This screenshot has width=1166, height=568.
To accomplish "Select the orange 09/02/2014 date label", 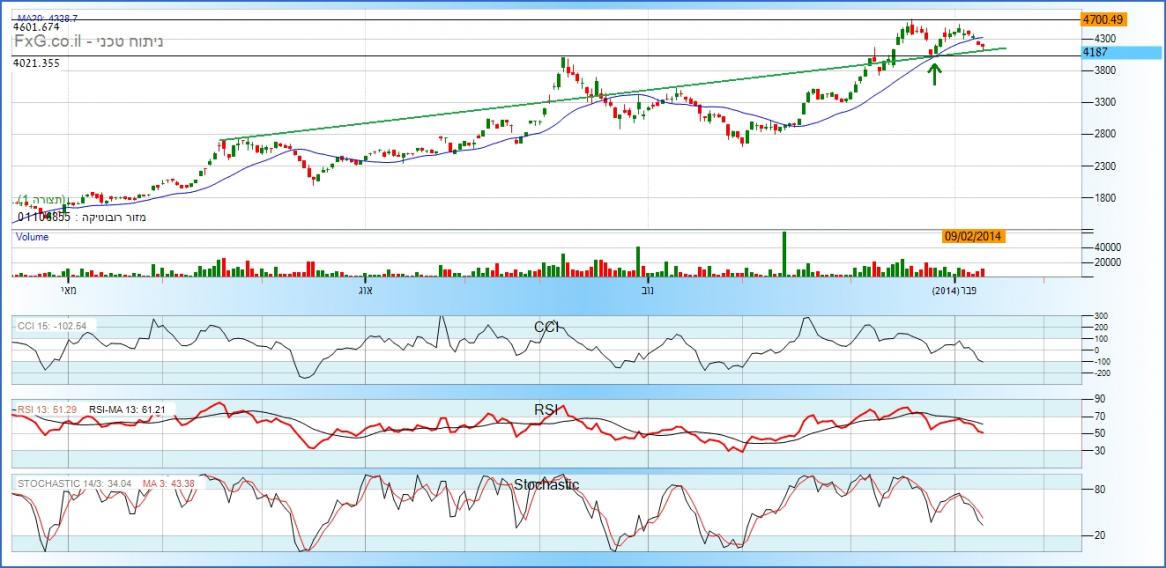I will (973, 237).
